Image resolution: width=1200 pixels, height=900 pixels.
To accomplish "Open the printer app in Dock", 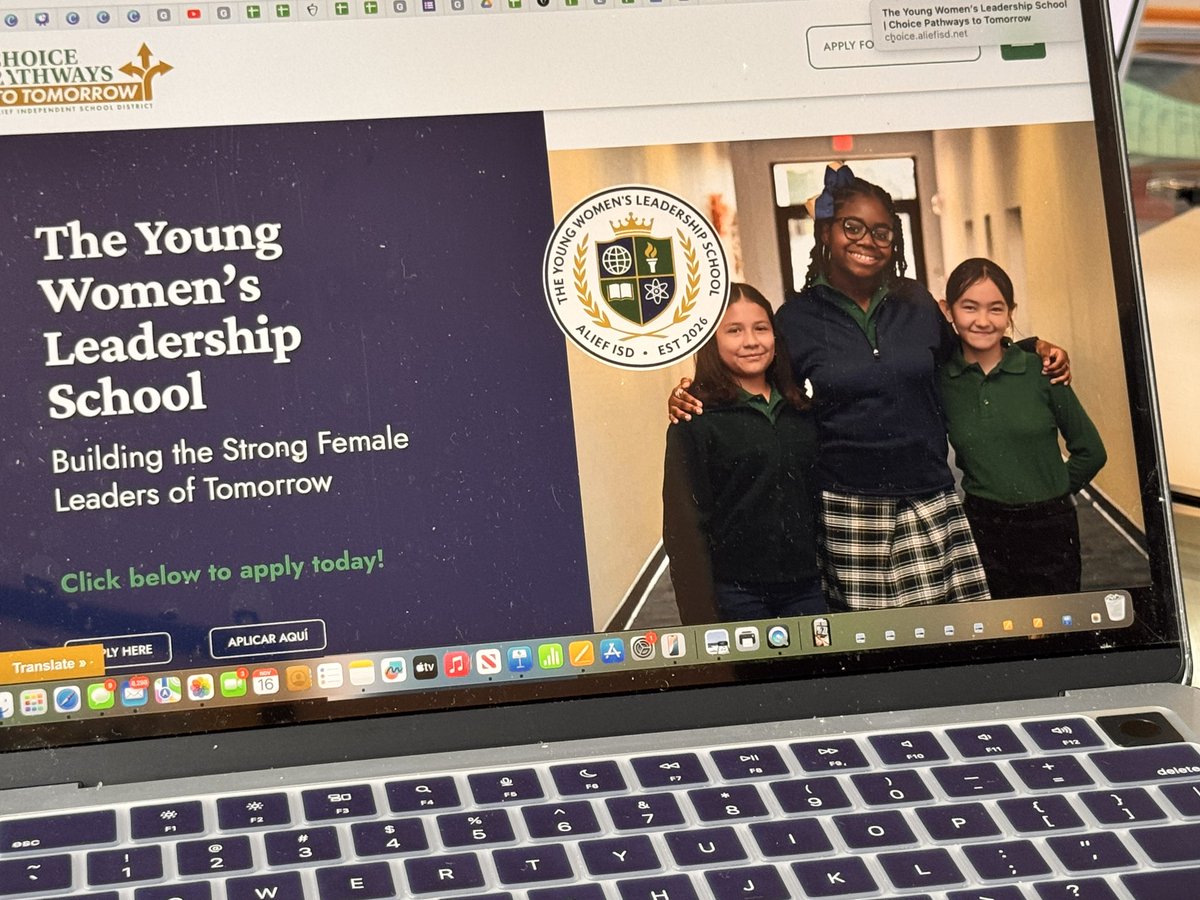I will [747, 639].
